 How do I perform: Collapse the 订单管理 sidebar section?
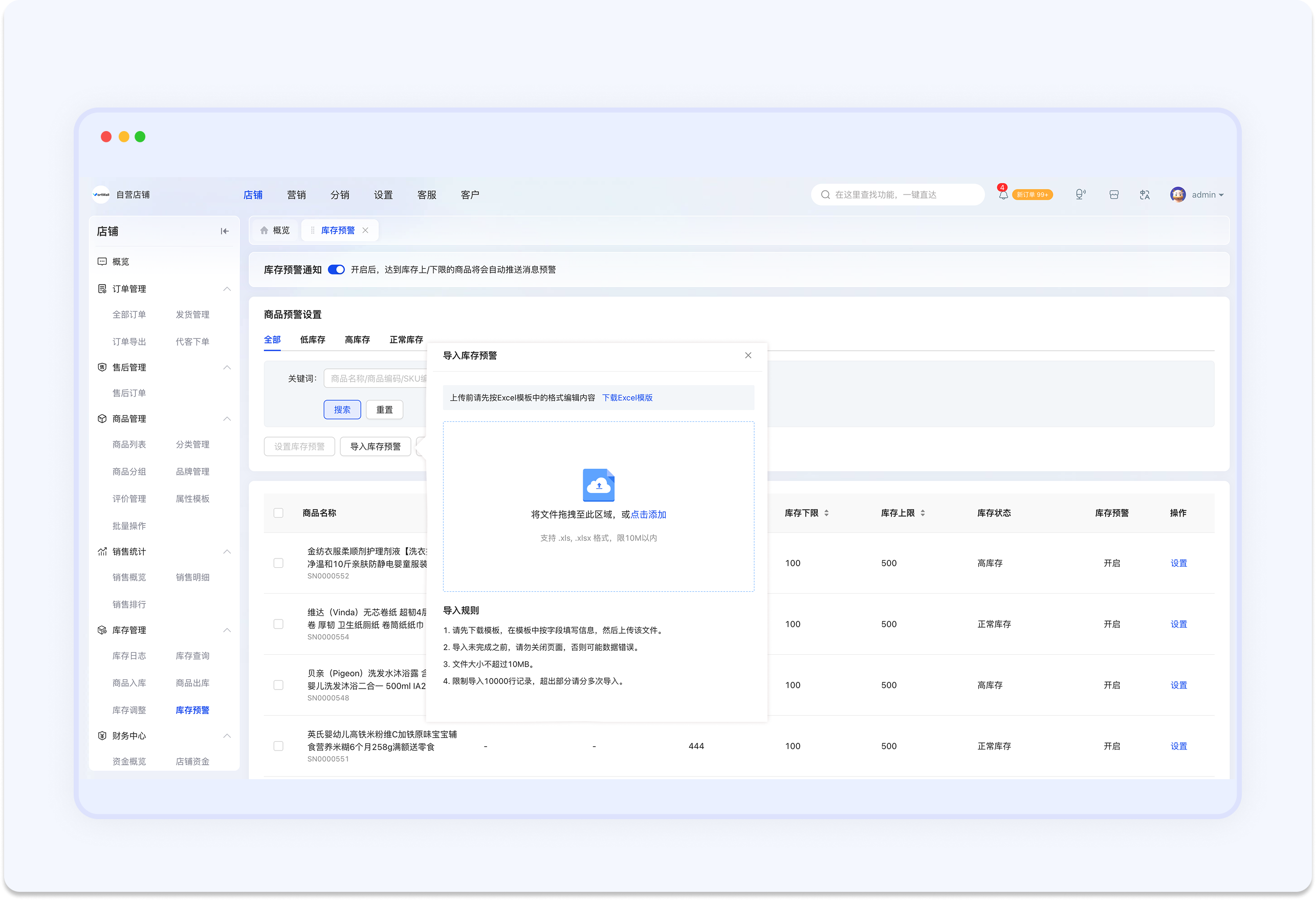click(227, 289)
